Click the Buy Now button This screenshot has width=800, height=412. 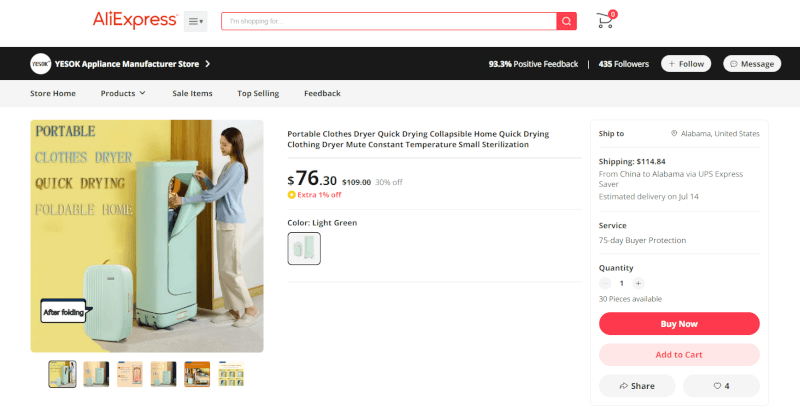pyautogui.click(x=679, y=324)
